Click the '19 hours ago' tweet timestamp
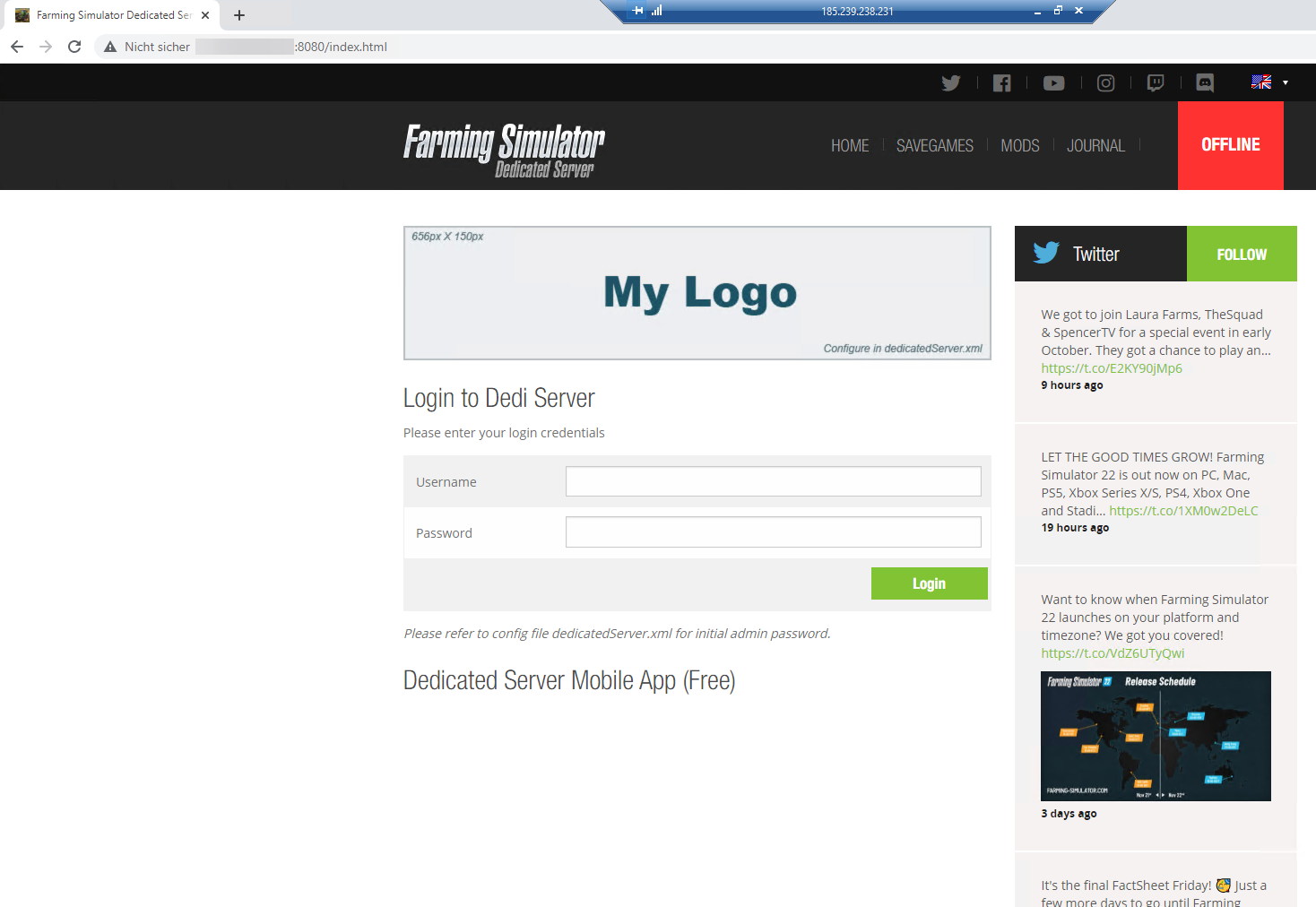Screen dimensions: 1316x907 click(1075, 528)
